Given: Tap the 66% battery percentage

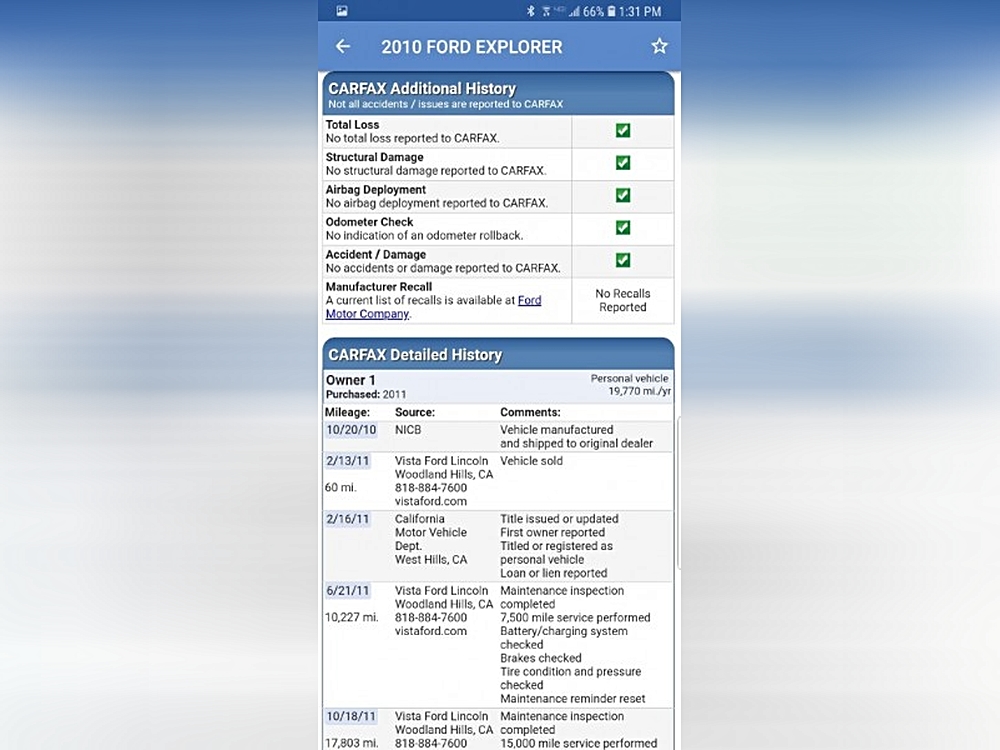Looking at the screenshot, I should click(593, 11).
